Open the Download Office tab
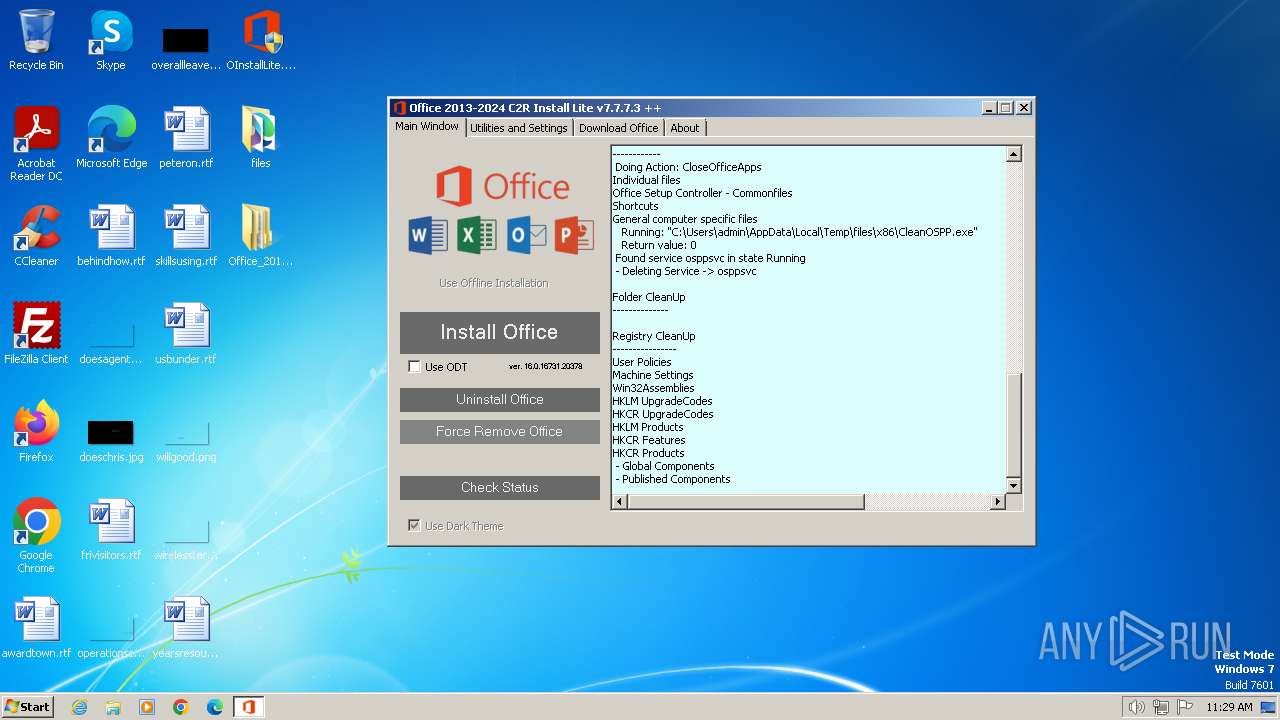The width and height of the screenshot is (1280, 720). (x=618, y=128)
